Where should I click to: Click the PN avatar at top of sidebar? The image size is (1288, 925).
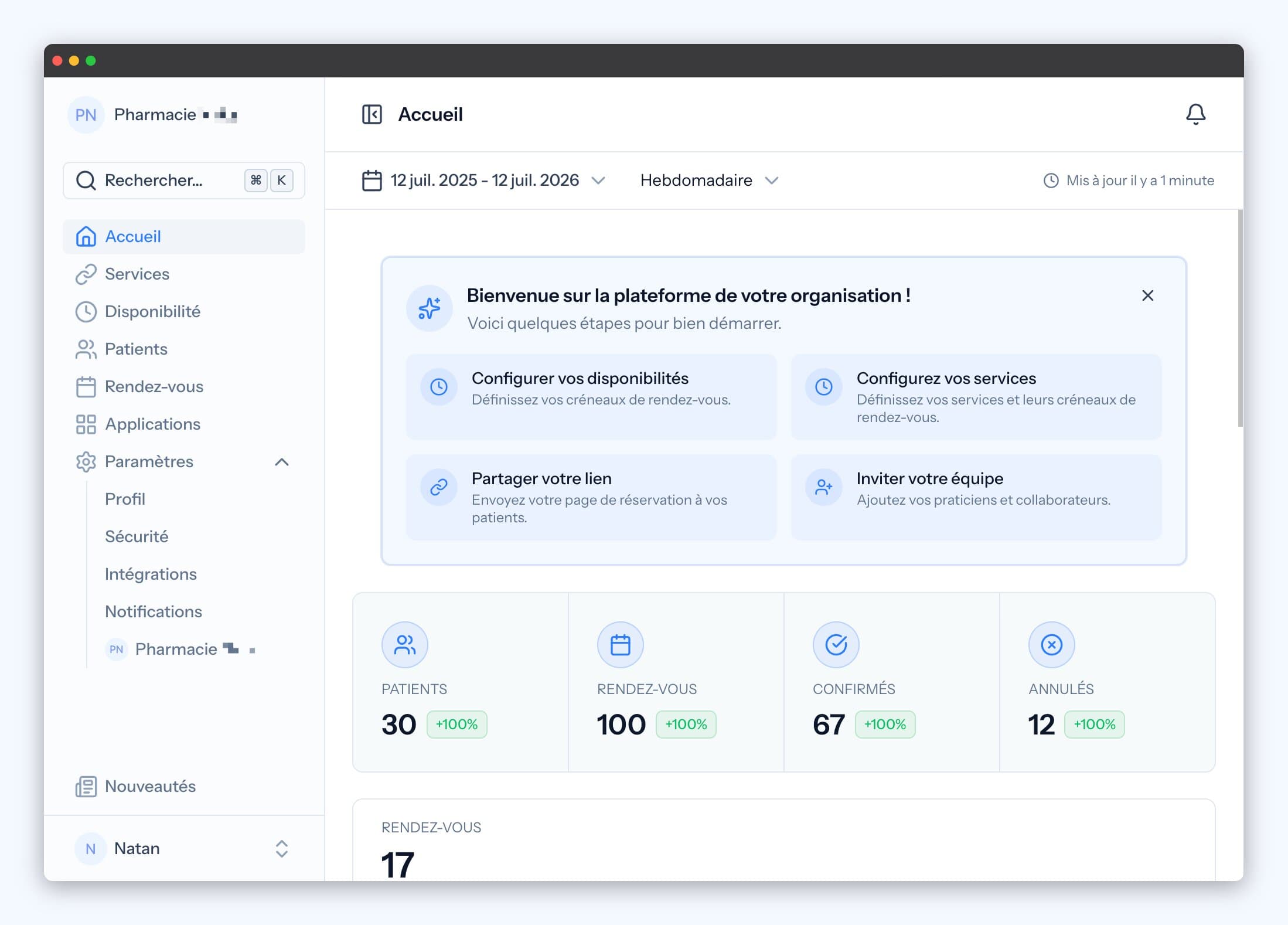pos(86,115)
